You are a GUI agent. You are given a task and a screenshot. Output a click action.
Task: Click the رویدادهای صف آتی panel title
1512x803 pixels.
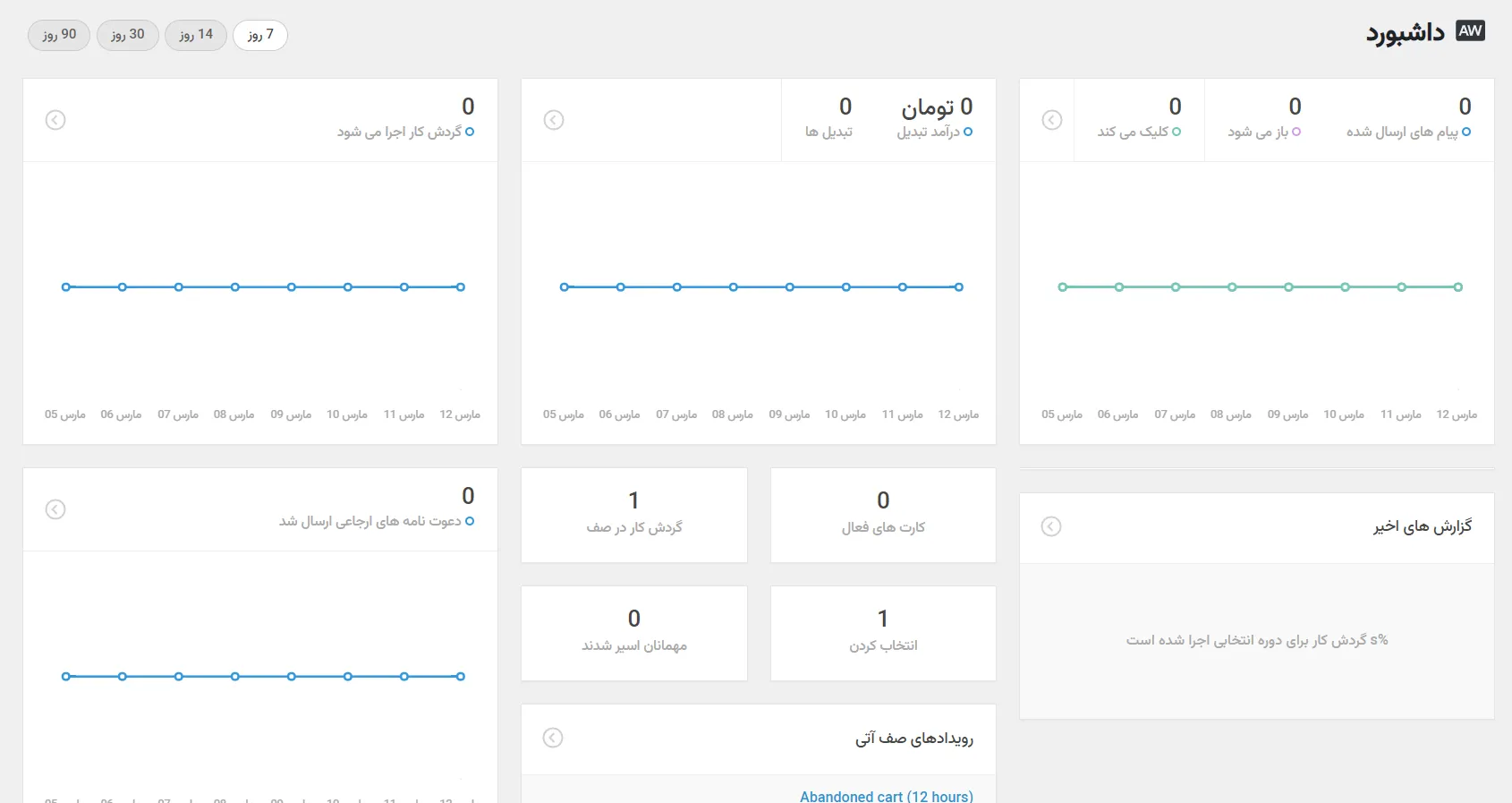pos(914,739)
